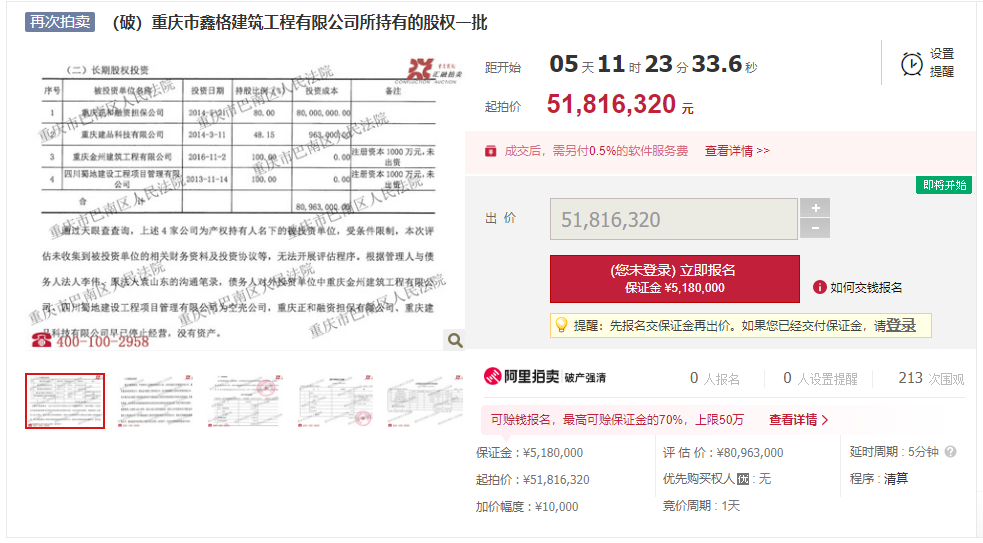View software service fee 查看详情 link
Viewport: 983px width, 543px height.
coord(737,151)
